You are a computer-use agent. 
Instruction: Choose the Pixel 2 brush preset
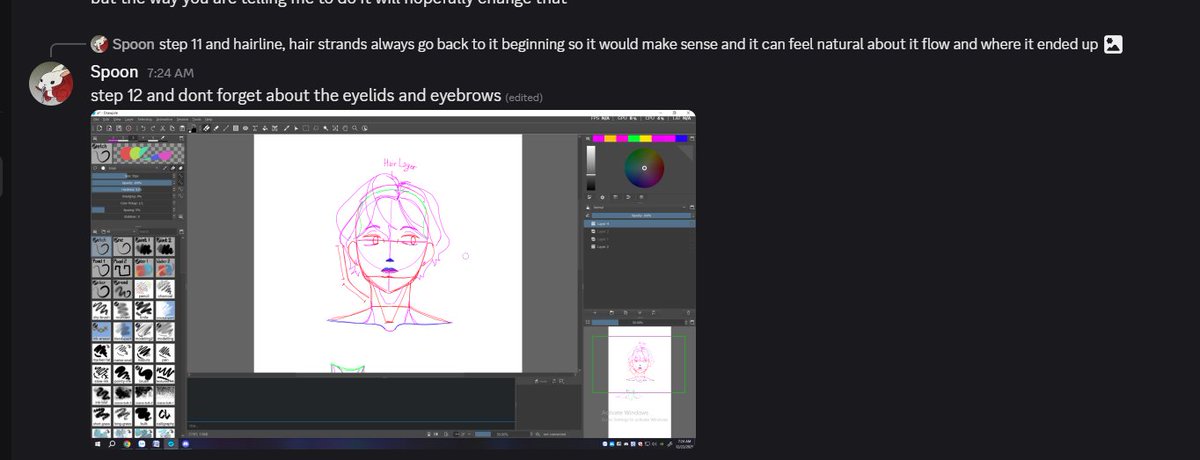point(122,269)
